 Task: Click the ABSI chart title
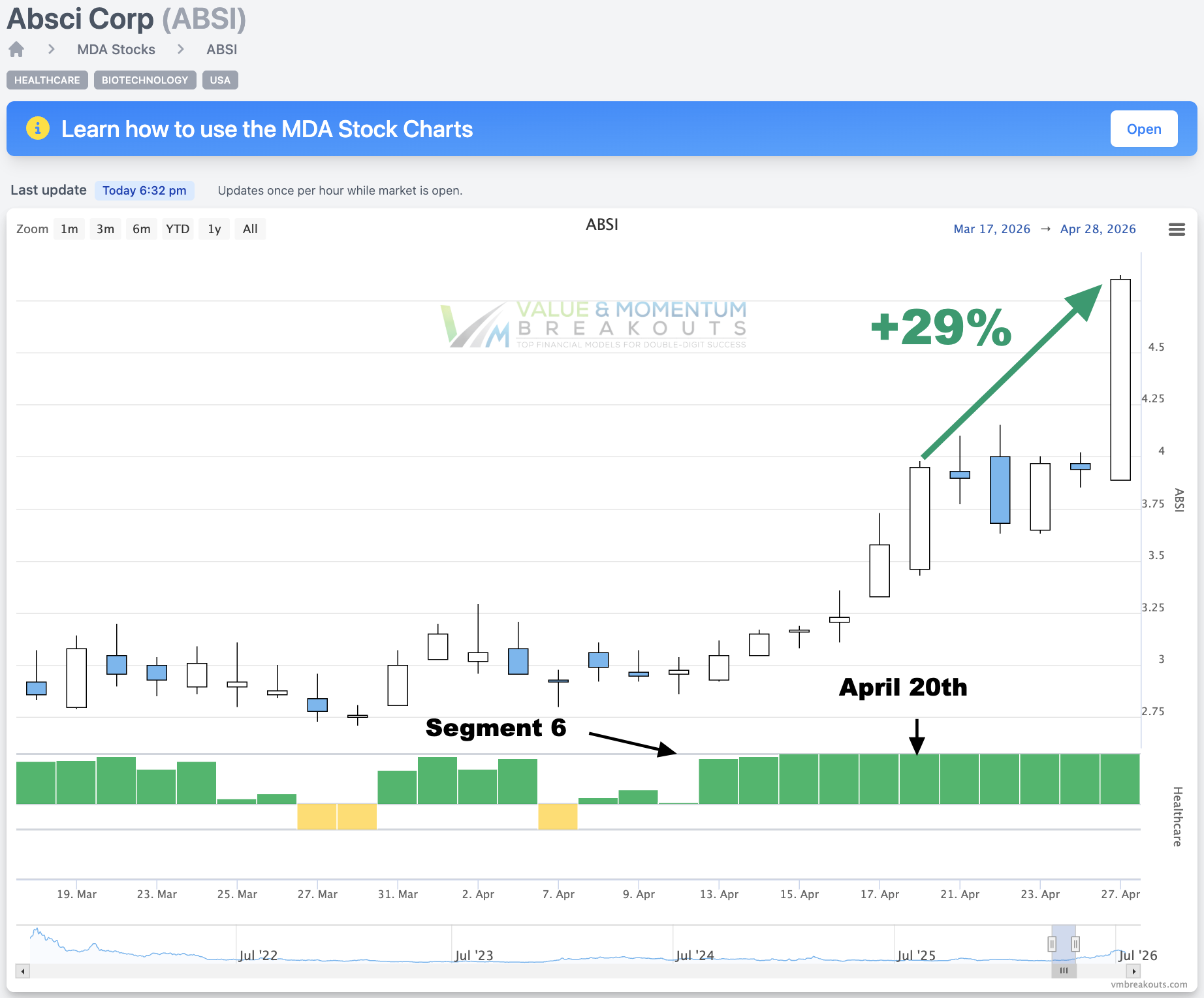coord(602,225)
